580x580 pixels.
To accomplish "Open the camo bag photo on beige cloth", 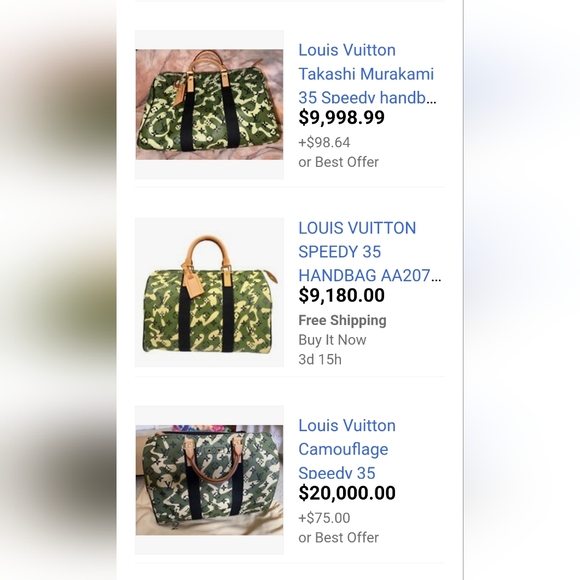I will pyautogui.click(x=209, y=480).
